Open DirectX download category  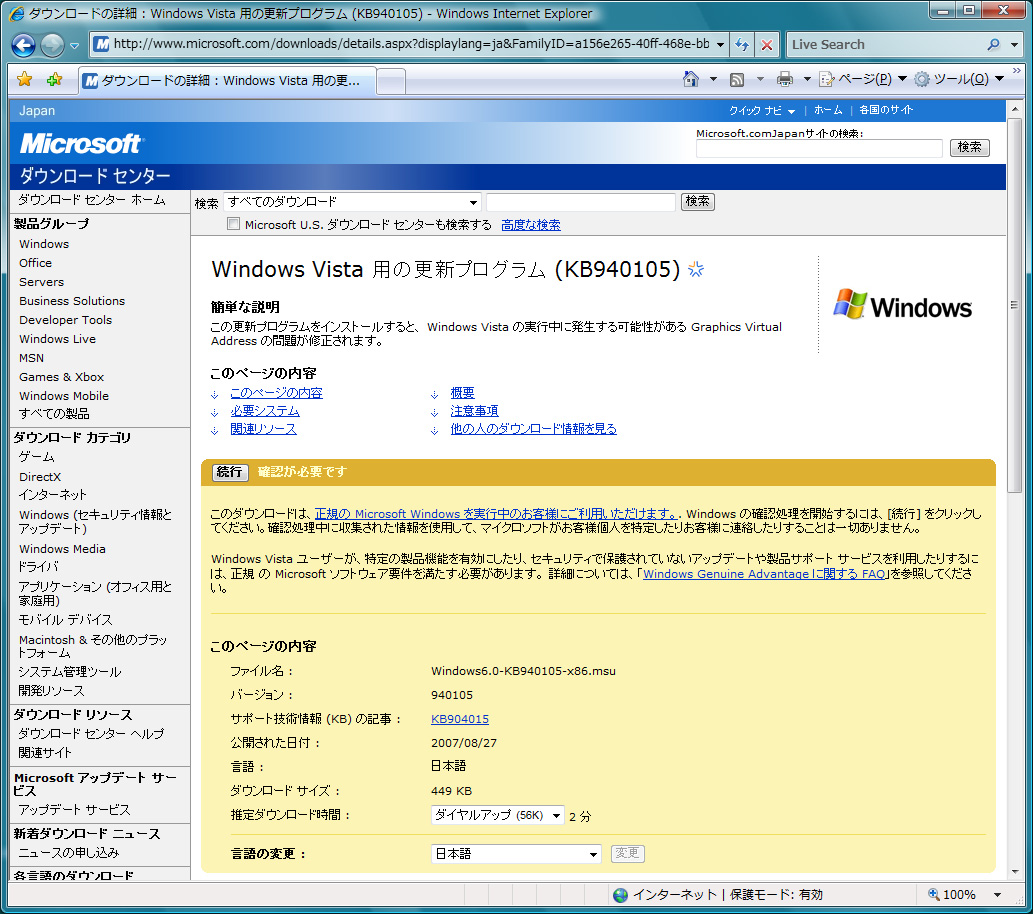[40, 476]
